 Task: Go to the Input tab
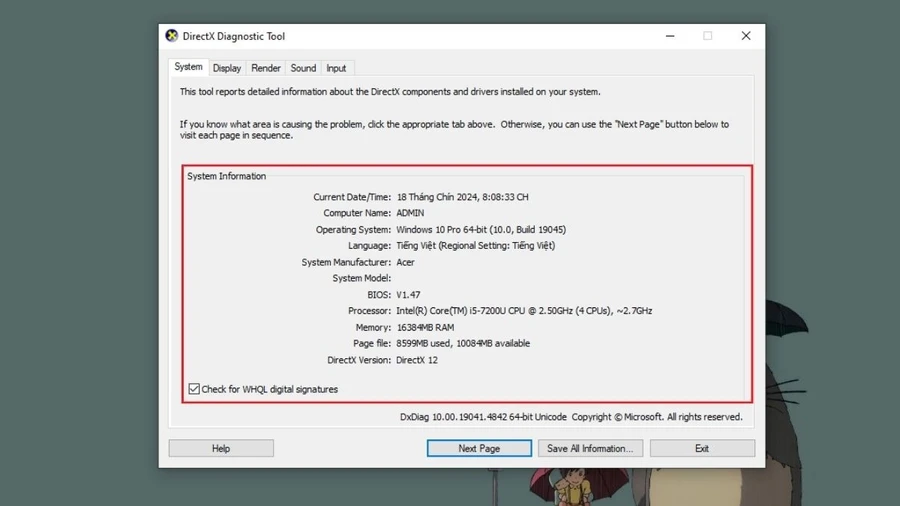[336, 68]
